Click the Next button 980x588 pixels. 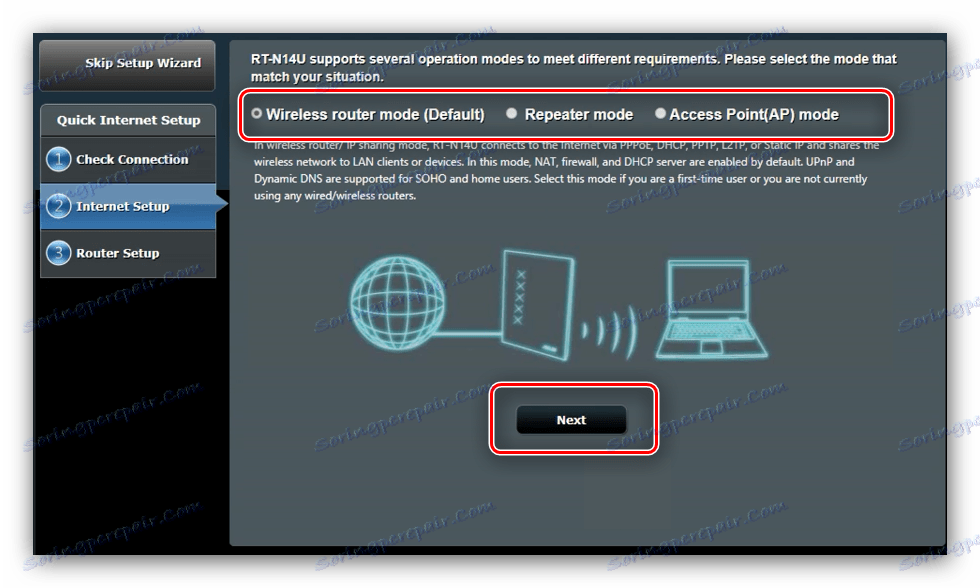(x=571, y=420)
